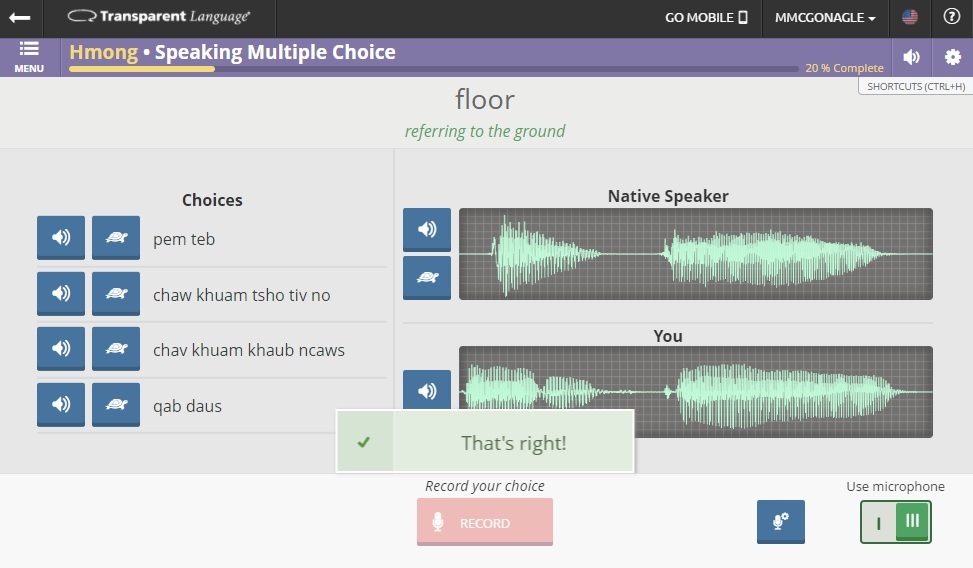Screen dimensions: 973x568
Task: Click the Hmong course title link
Action: 104,52
